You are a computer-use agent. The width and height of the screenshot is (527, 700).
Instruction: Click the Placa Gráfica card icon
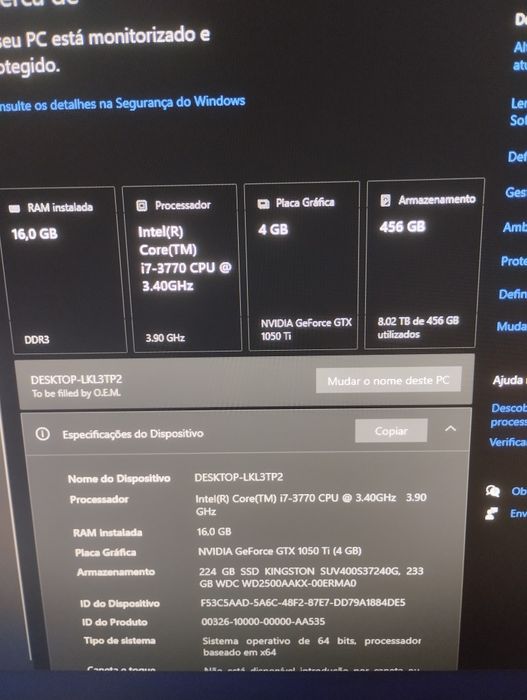(264, 204)
